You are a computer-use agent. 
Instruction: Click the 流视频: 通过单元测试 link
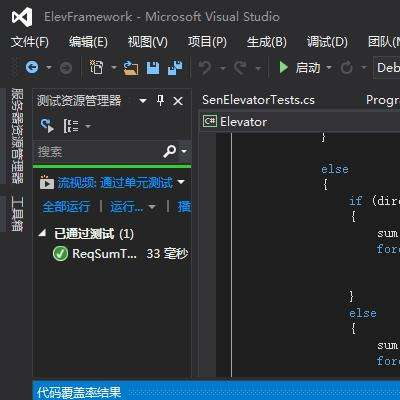pyautogui.click(x=115, y=183)
